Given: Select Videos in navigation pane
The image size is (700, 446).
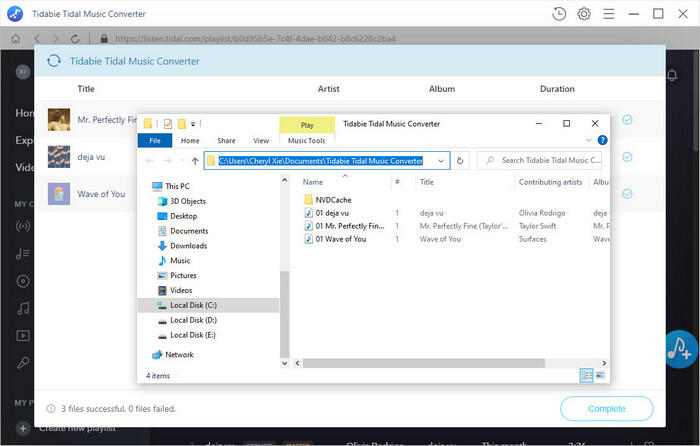Looking at the screenshot, I should click(181, 290).
